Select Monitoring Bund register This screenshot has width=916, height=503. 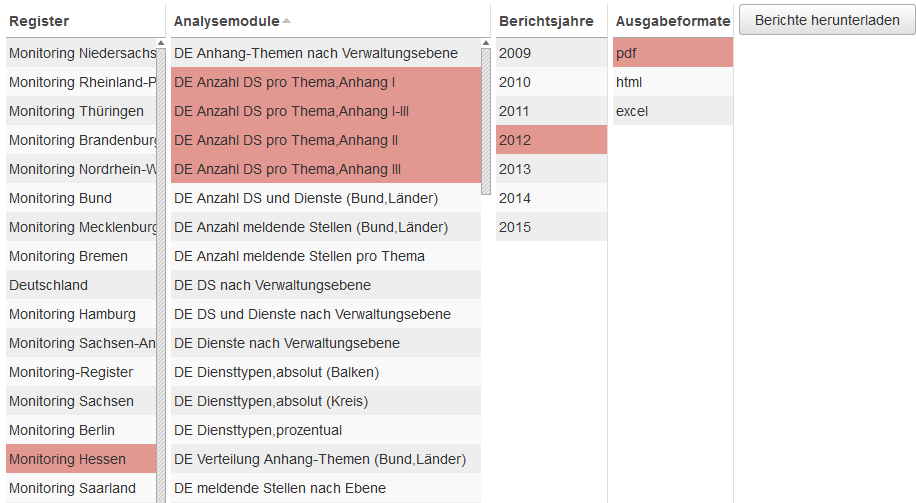[x=81, y=198]
